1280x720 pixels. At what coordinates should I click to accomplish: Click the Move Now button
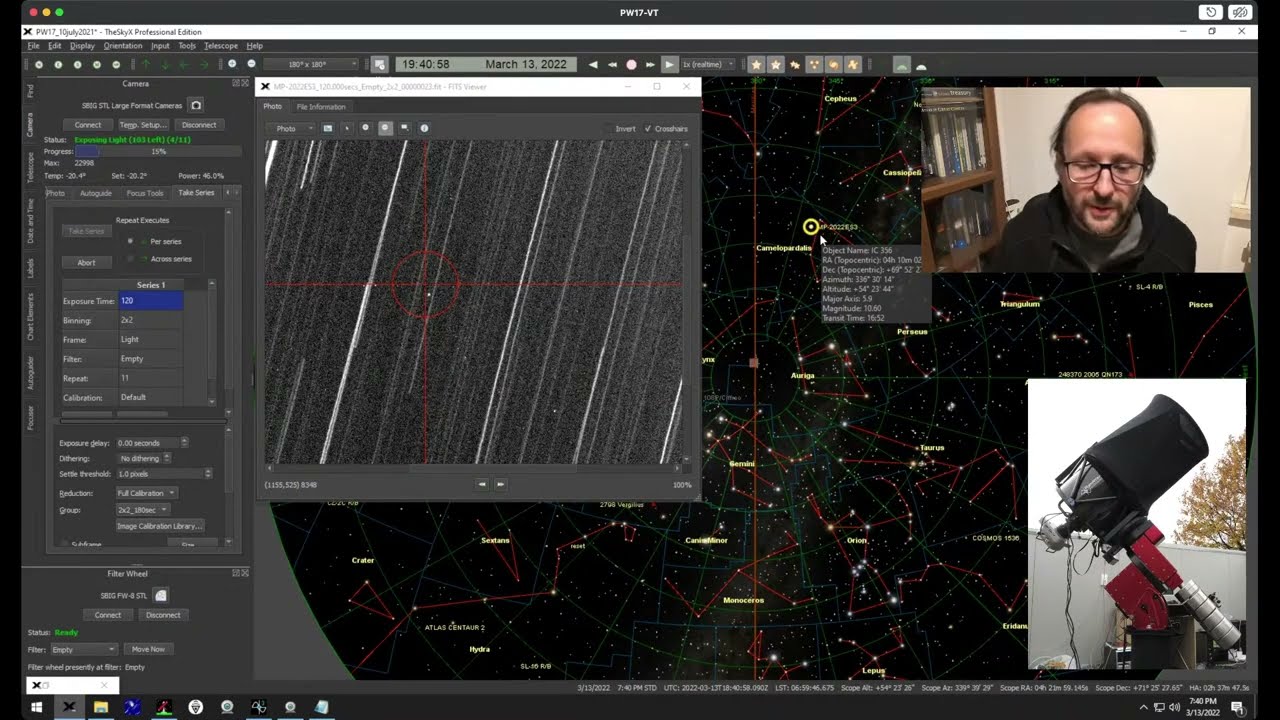(148, 650)
